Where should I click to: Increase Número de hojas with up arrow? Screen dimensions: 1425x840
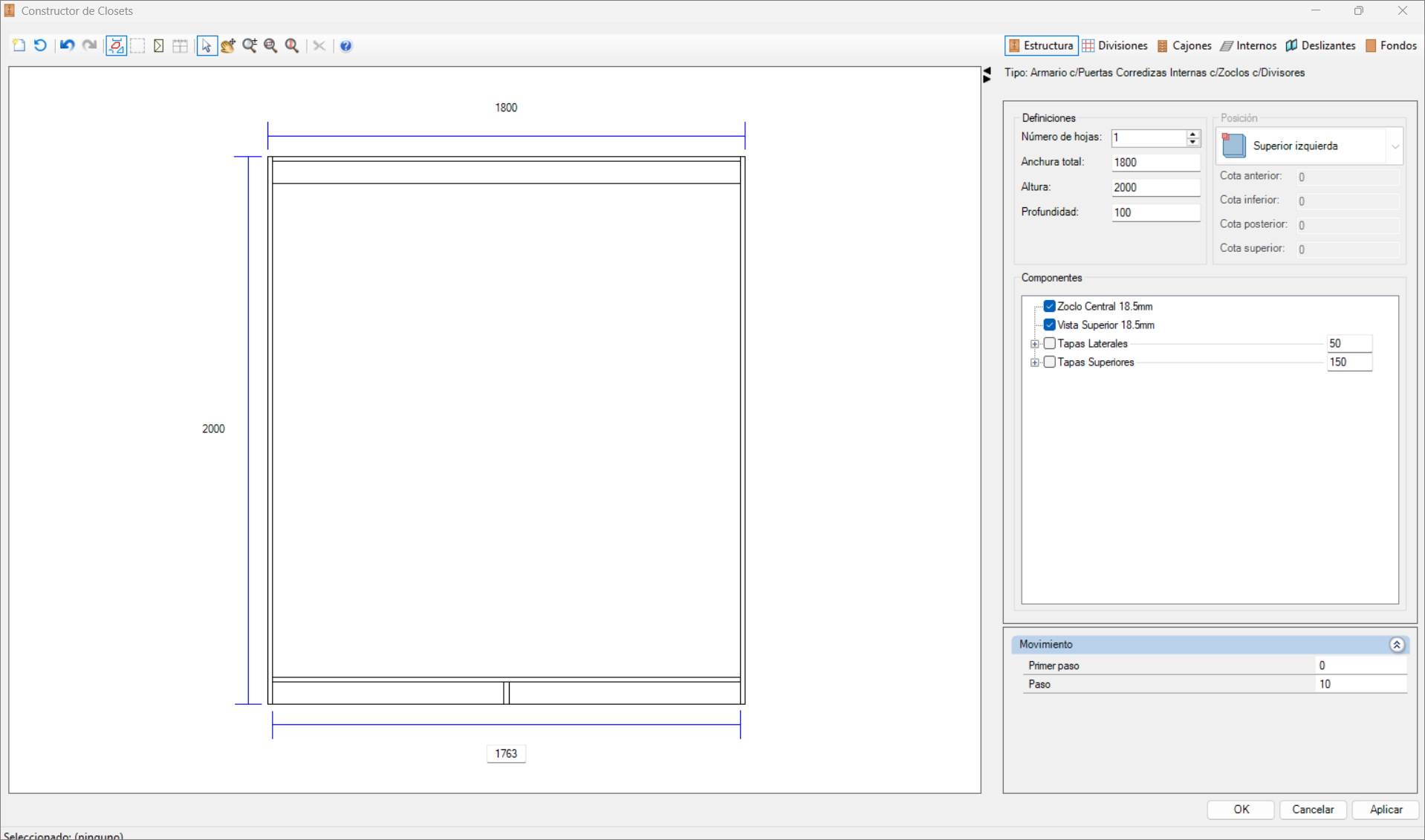point(1192,134)
